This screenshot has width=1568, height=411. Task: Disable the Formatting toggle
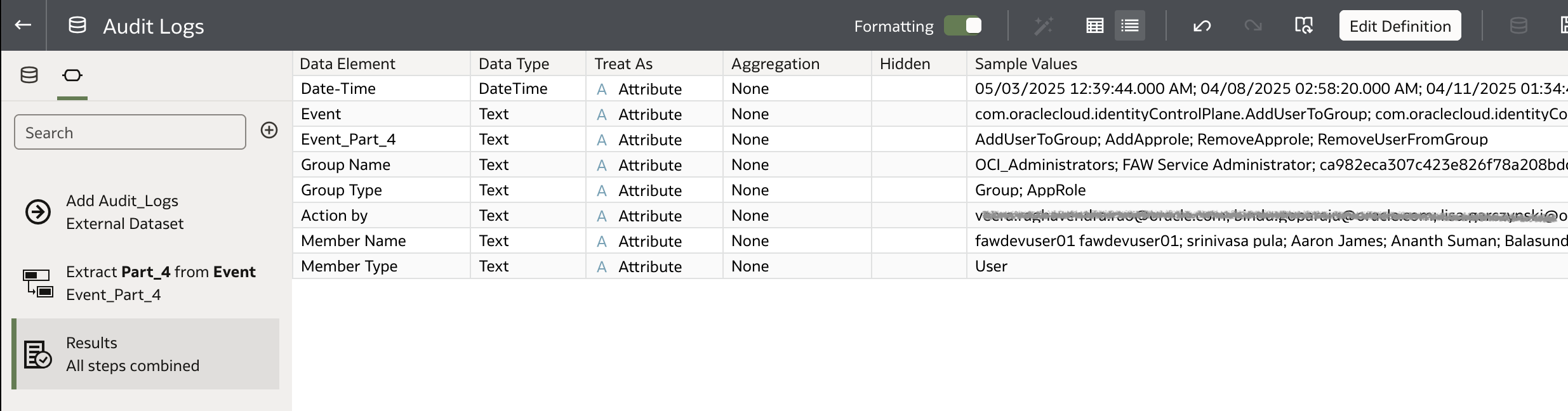click(x=964, y=25)
